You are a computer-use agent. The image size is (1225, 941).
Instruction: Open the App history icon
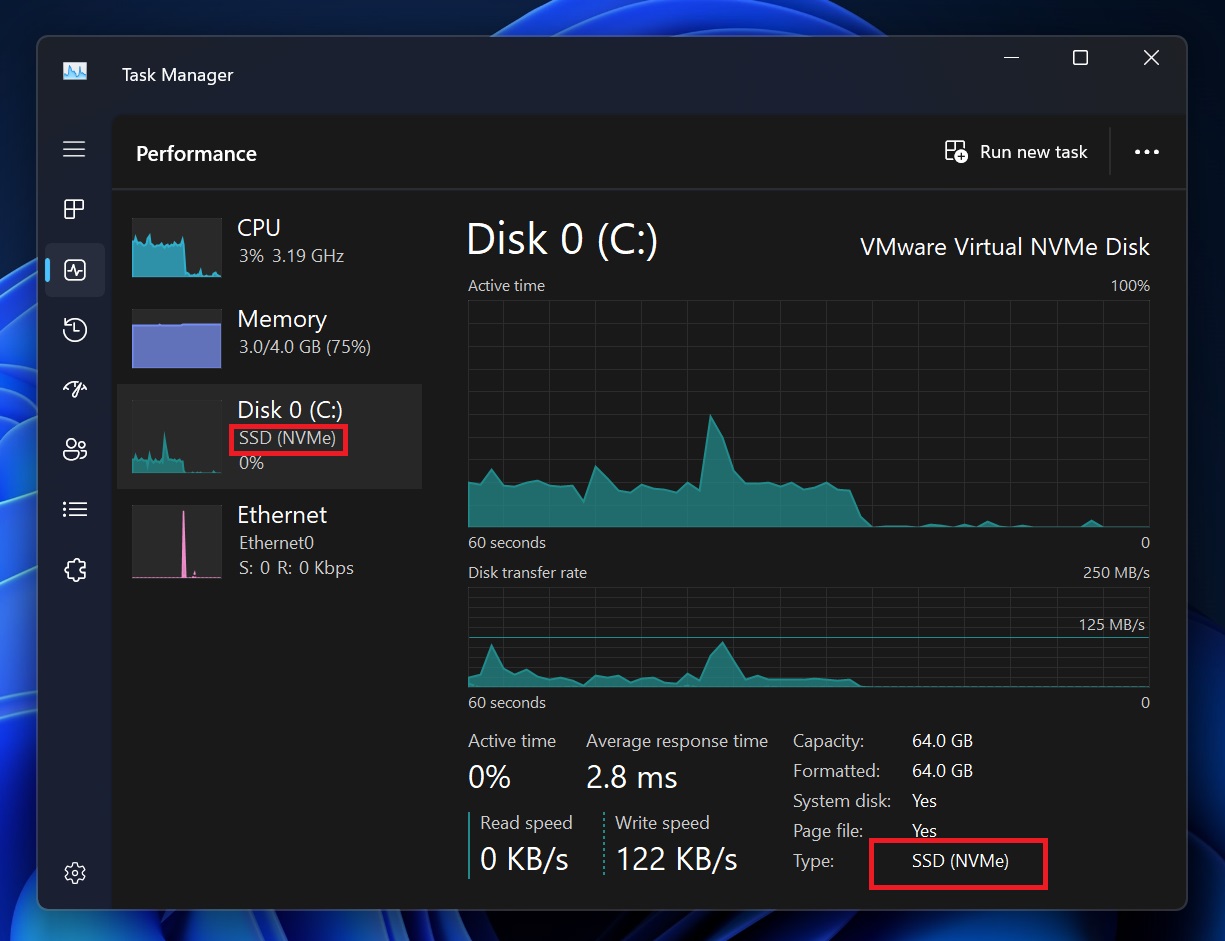coord(74,329)
